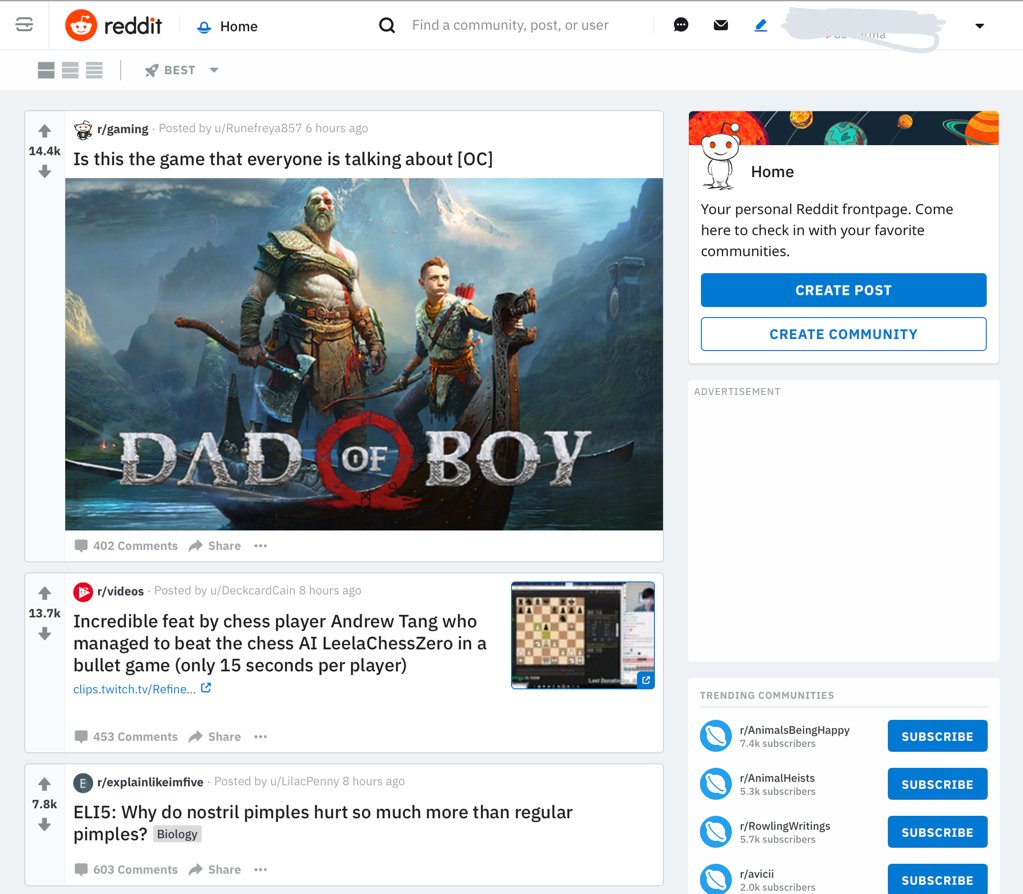Downvote the ELI5 nostril pimples post
Viewport: 1023px width, 894px height.
click(44, 825)
